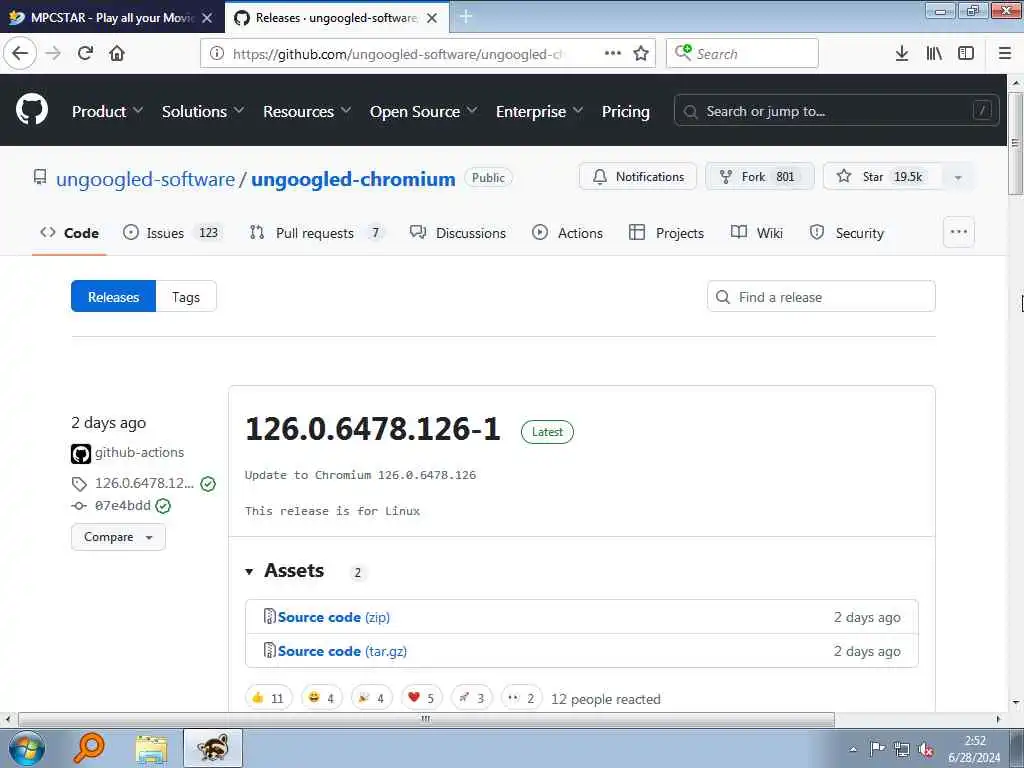Viewport: 1024px width, 768px height.
Task: Expand the Open Source menu
Action: coord(423,112)
